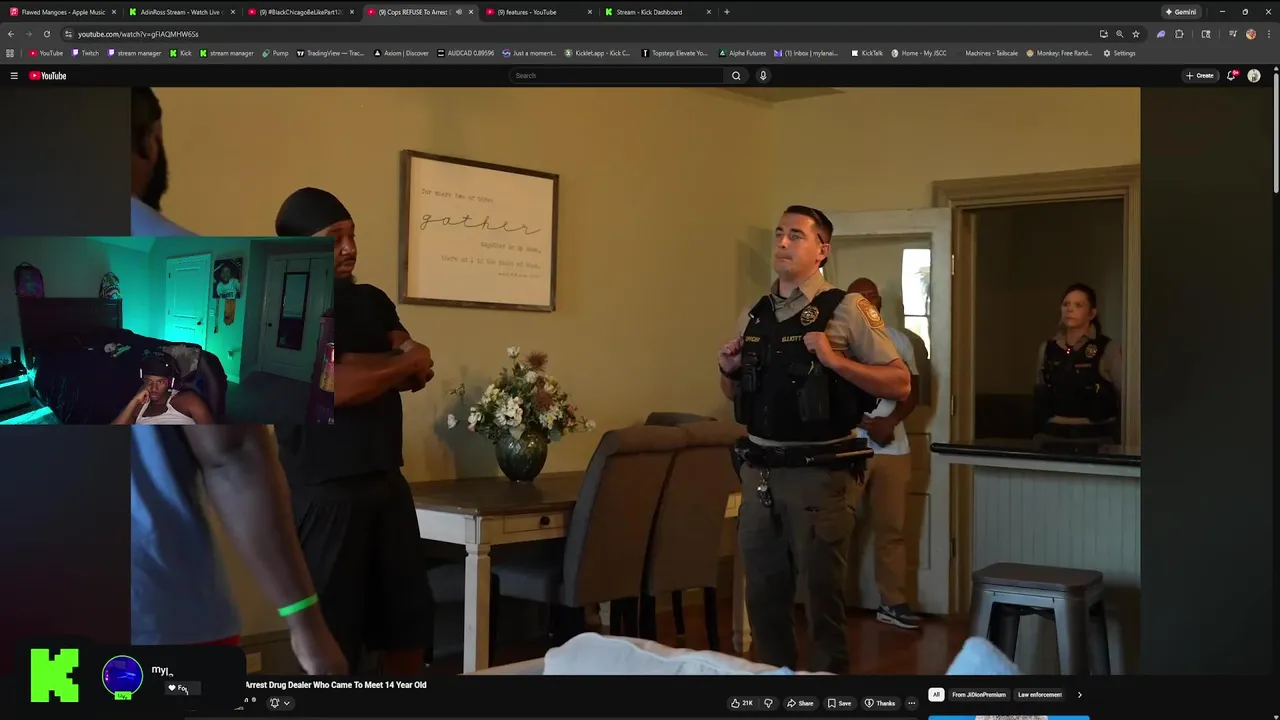Click the address bar URL
1280x720 pixels.
tap(138, 34)
